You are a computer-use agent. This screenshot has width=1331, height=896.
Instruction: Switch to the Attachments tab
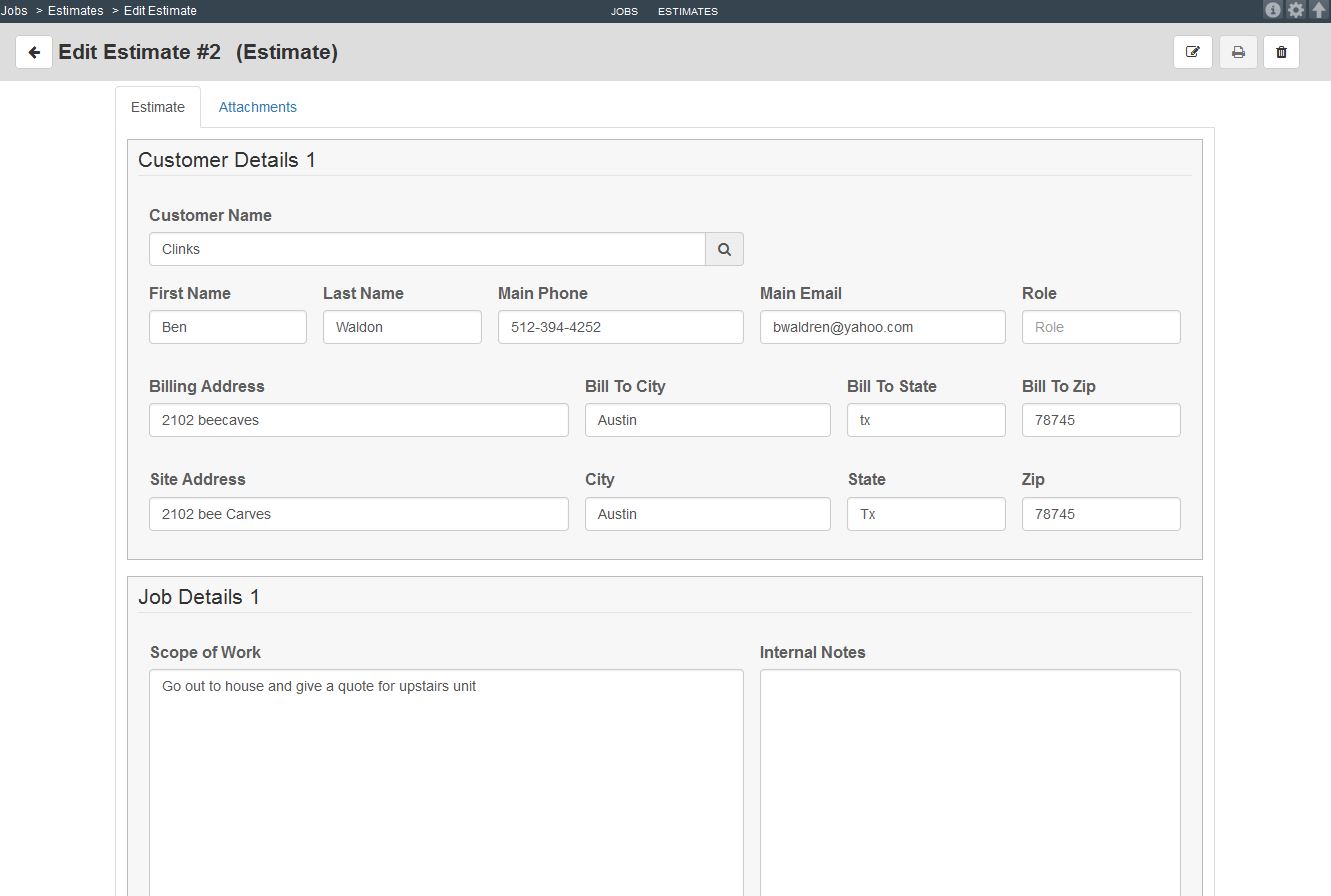click(258, 107)
